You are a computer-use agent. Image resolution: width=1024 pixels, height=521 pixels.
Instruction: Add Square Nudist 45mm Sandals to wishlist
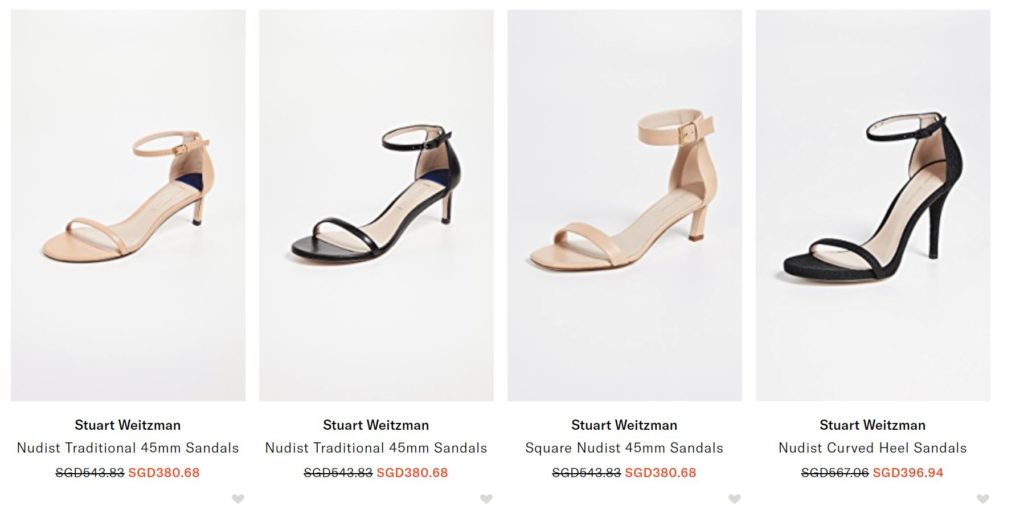[x=734, y=499]
